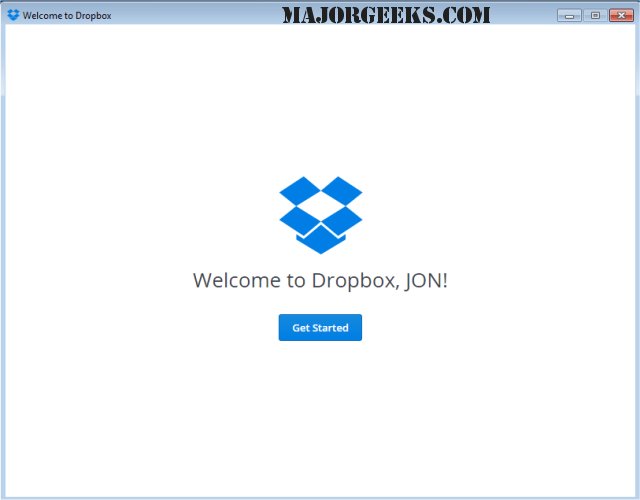This screenshot has height=500, width=640.
Task: Close the Welcome to Dropbox window
Action: tap(620, 16)
